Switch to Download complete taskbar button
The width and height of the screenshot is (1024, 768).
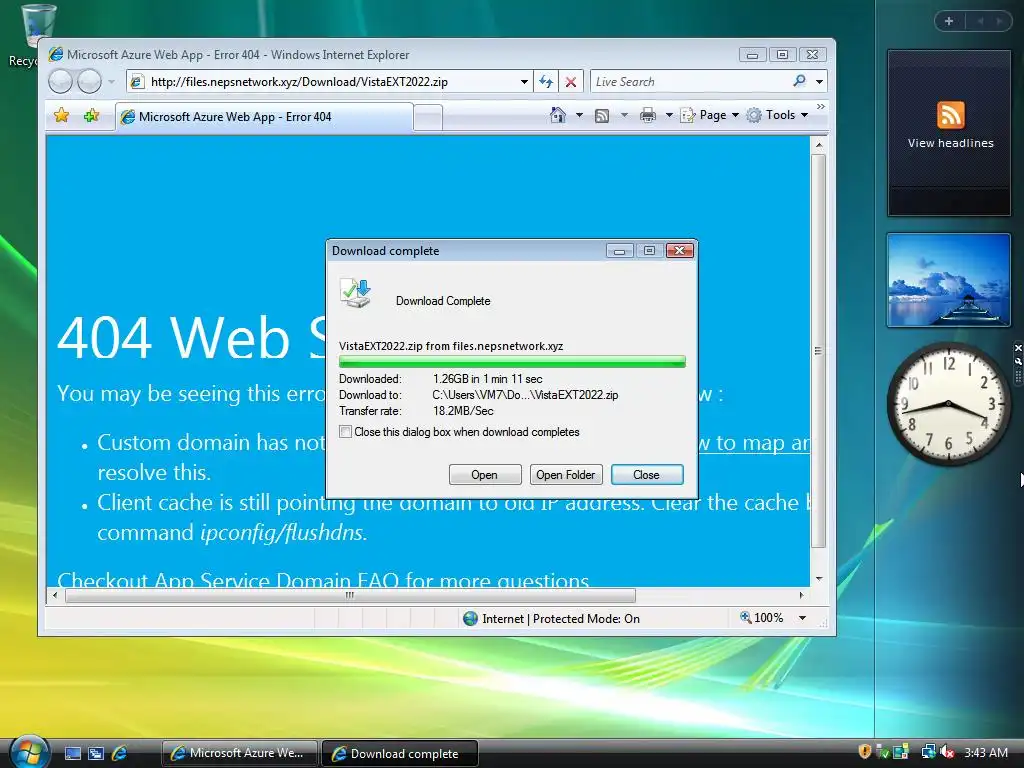coord(400,753)
